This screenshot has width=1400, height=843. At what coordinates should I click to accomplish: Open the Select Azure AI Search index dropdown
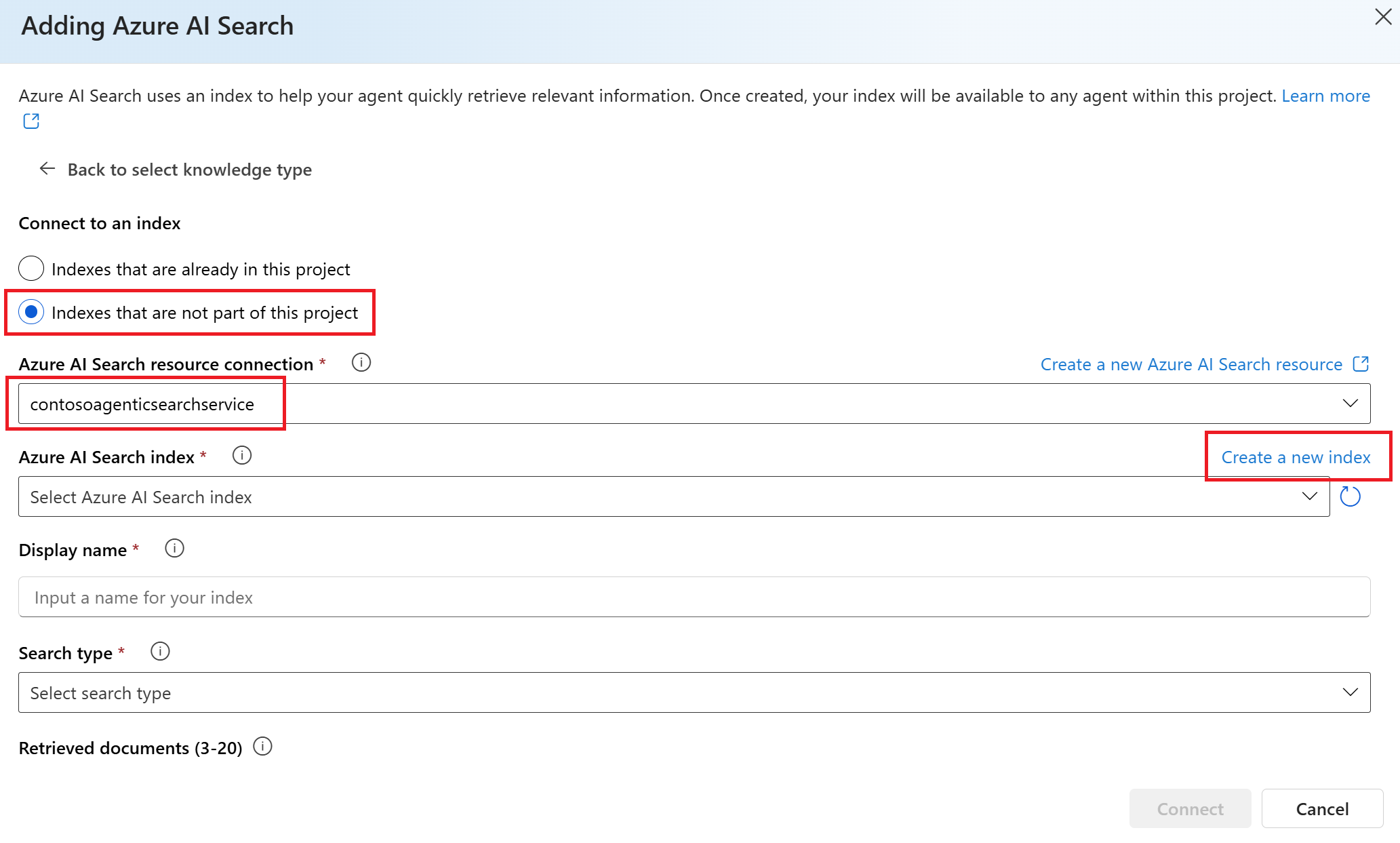(x=1309, y=496)
